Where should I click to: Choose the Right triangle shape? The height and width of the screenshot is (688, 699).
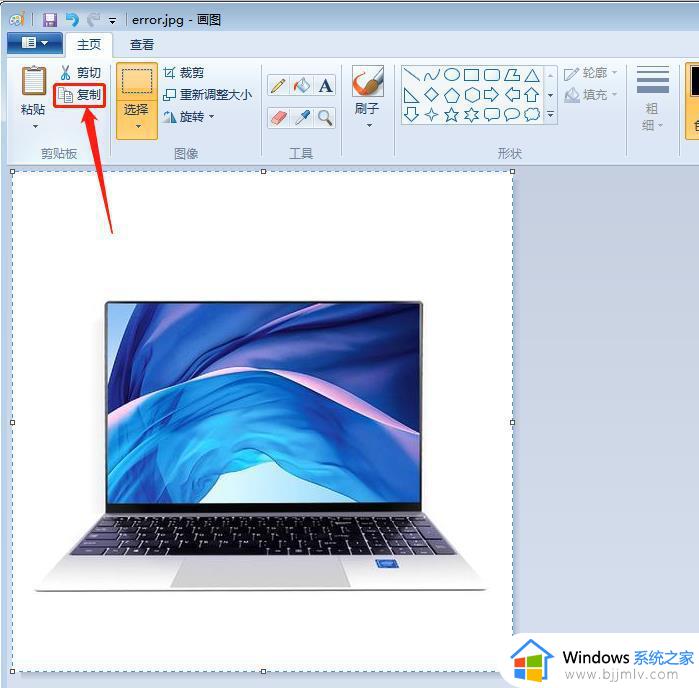point(411,95)
